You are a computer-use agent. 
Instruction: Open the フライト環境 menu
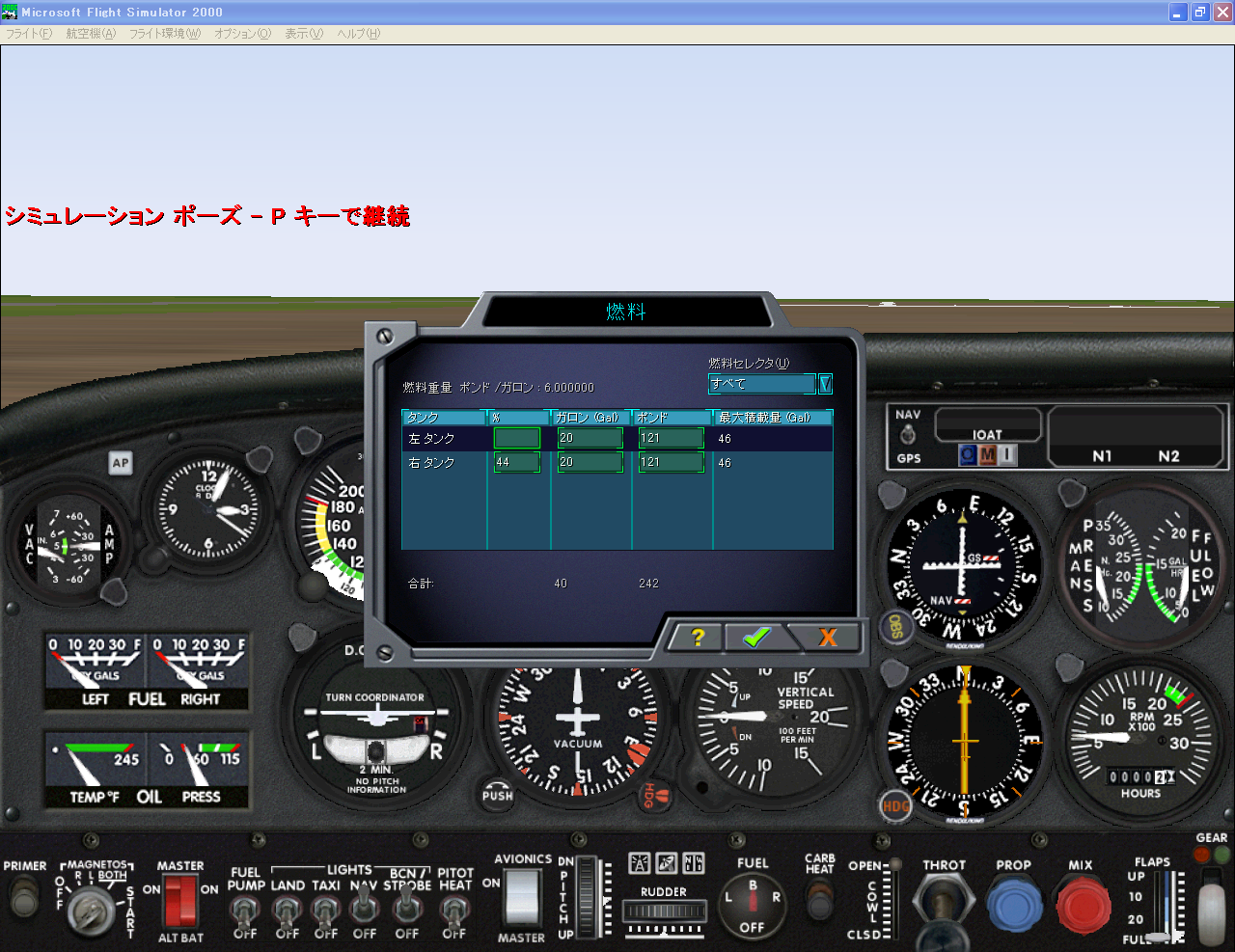point(165,34)
